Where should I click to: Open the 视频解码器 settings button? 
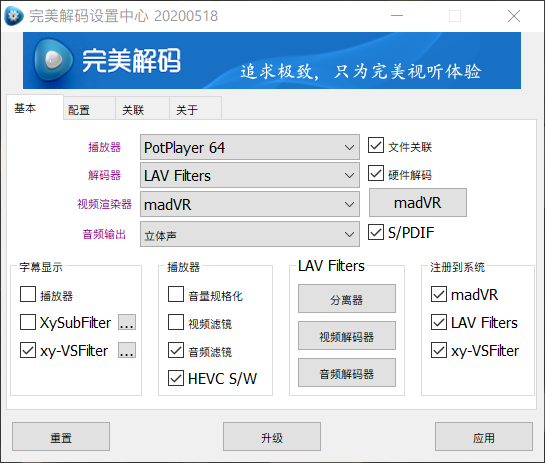tap(347, 335)
